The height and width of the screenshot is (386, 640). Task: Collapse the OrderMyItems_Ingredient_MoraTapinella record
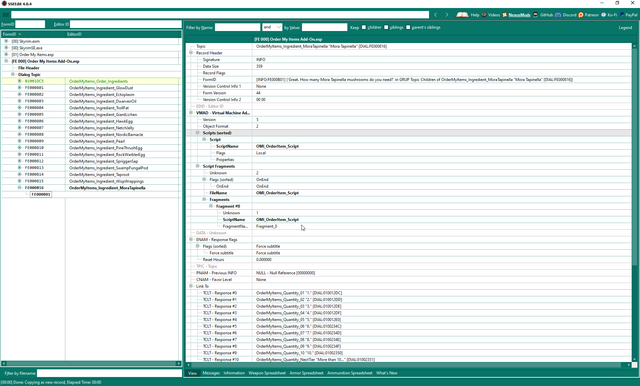tap(19, 188)
